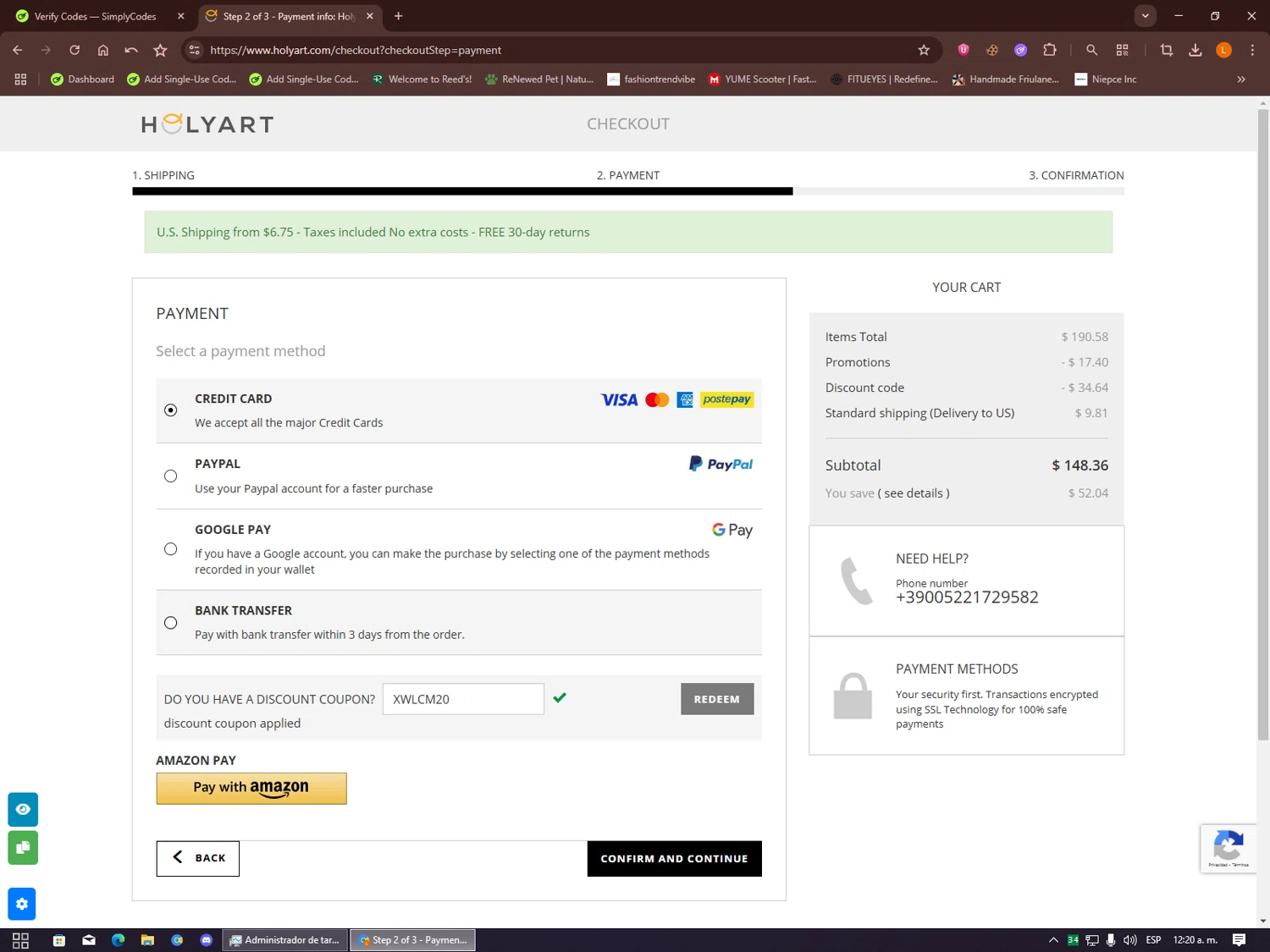Viewport: 1270px width, 952px height.
Task: Select the PayPal payment radio button
Action: click(x=170, y=476)
